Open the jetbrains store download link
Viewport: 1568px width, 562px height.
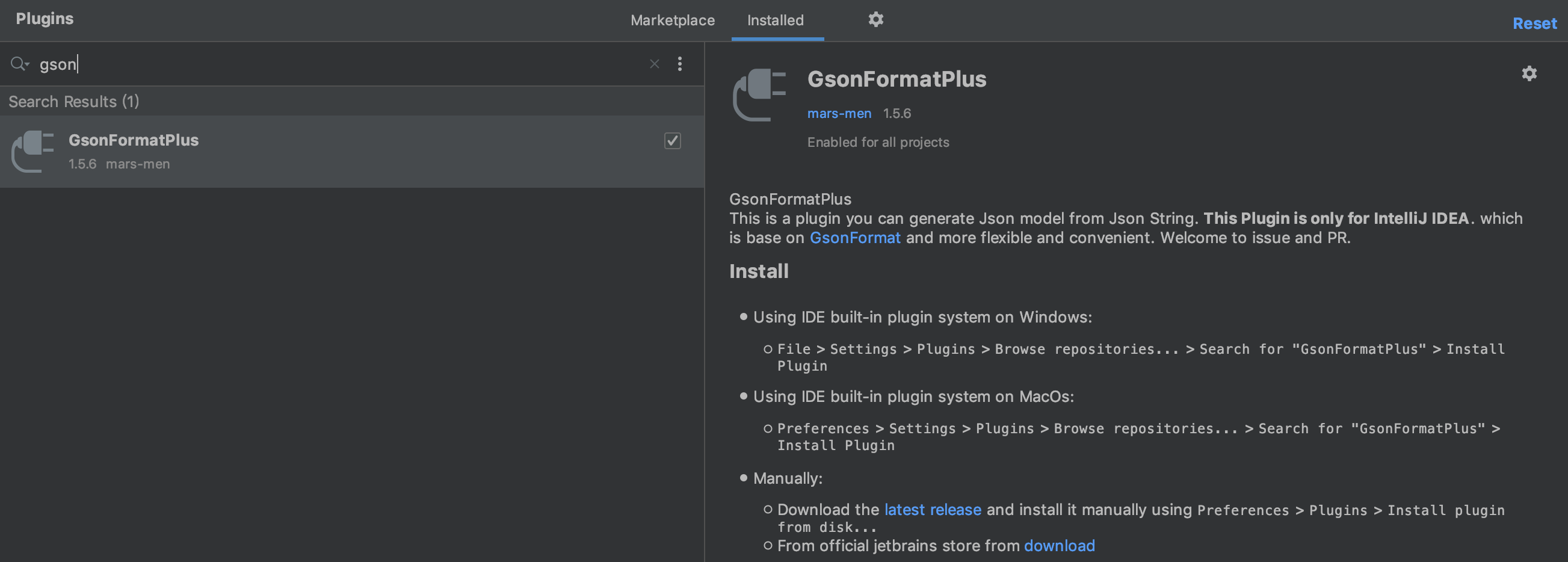click(1059, 546)
